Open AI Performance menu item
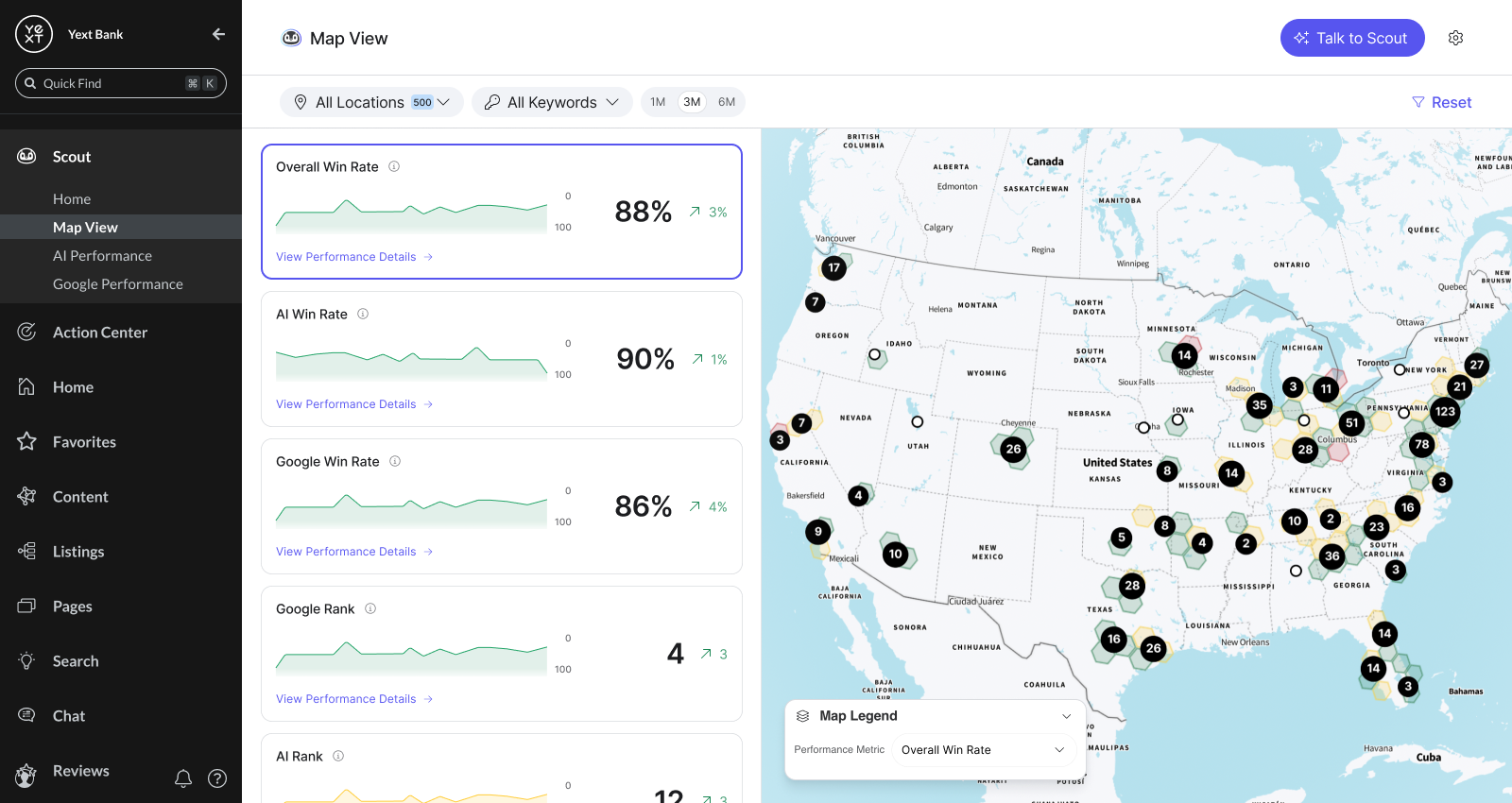1512x803 pixels. [x=102, y=256]
